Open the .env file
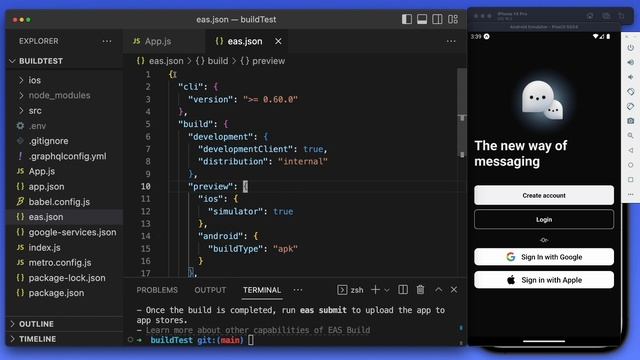The width and height of the screenshot is (640, 360). pos(37,126)
